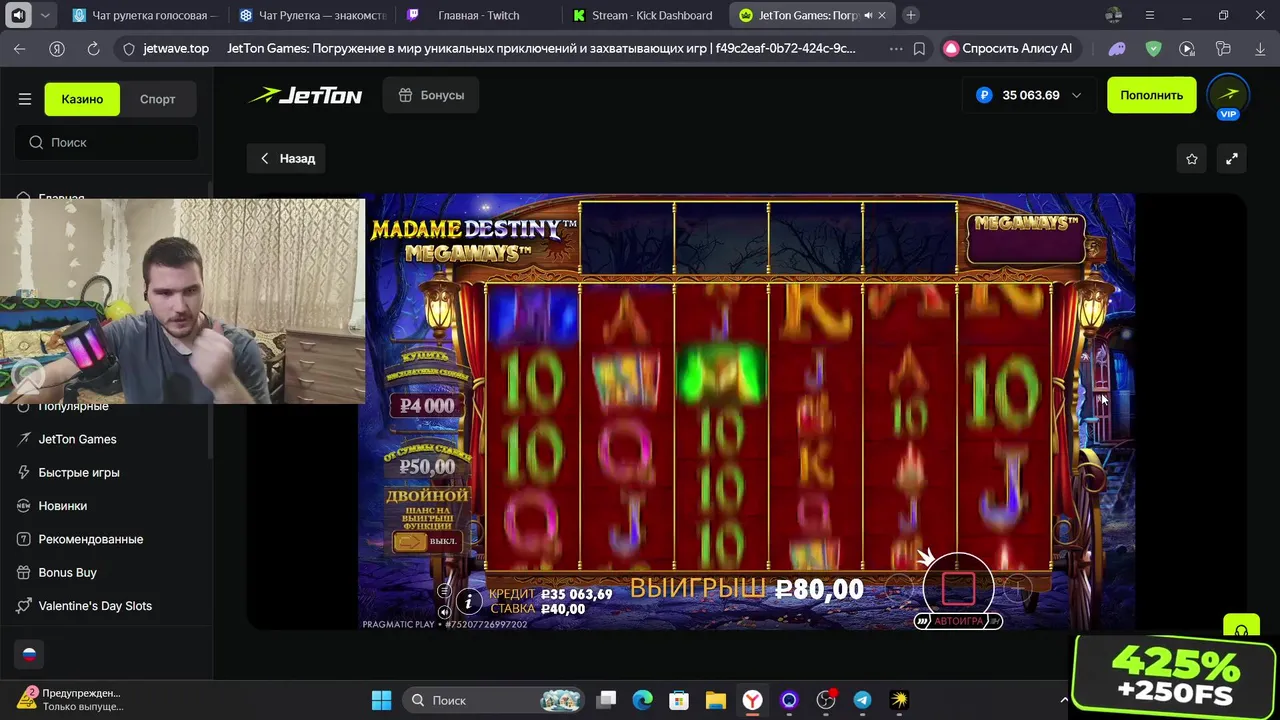Mute the slot game sound

pyautogui.click(x=444, y=611)
